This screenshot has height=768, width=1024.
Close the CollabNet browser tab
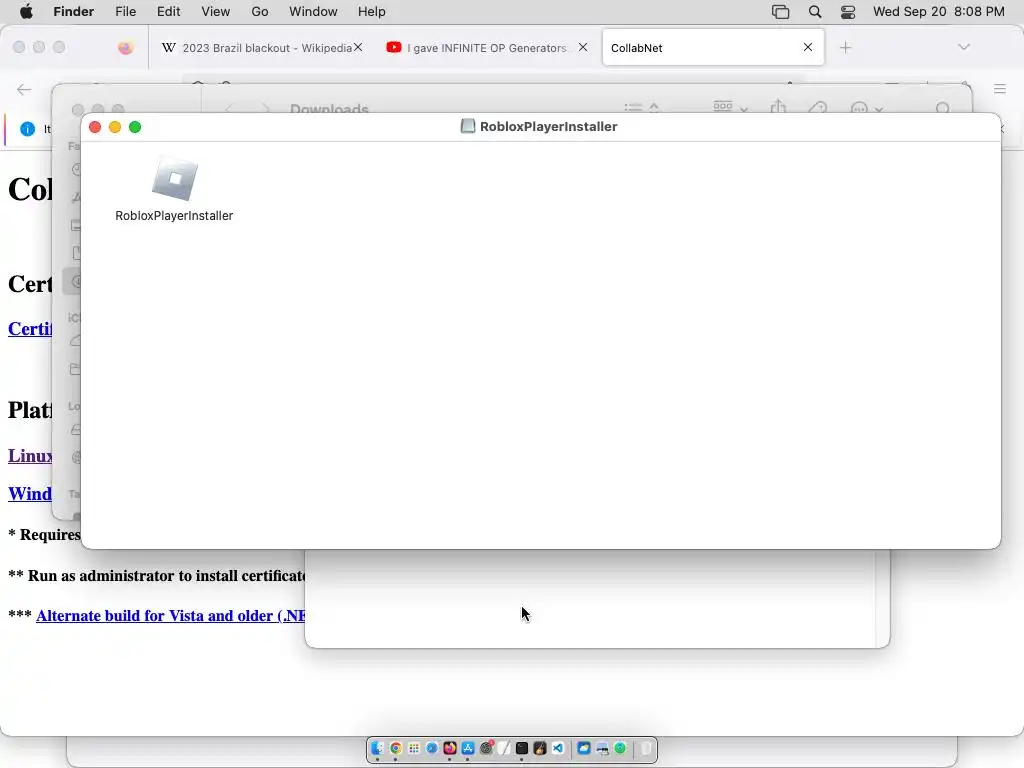click(x=808, y=47)
